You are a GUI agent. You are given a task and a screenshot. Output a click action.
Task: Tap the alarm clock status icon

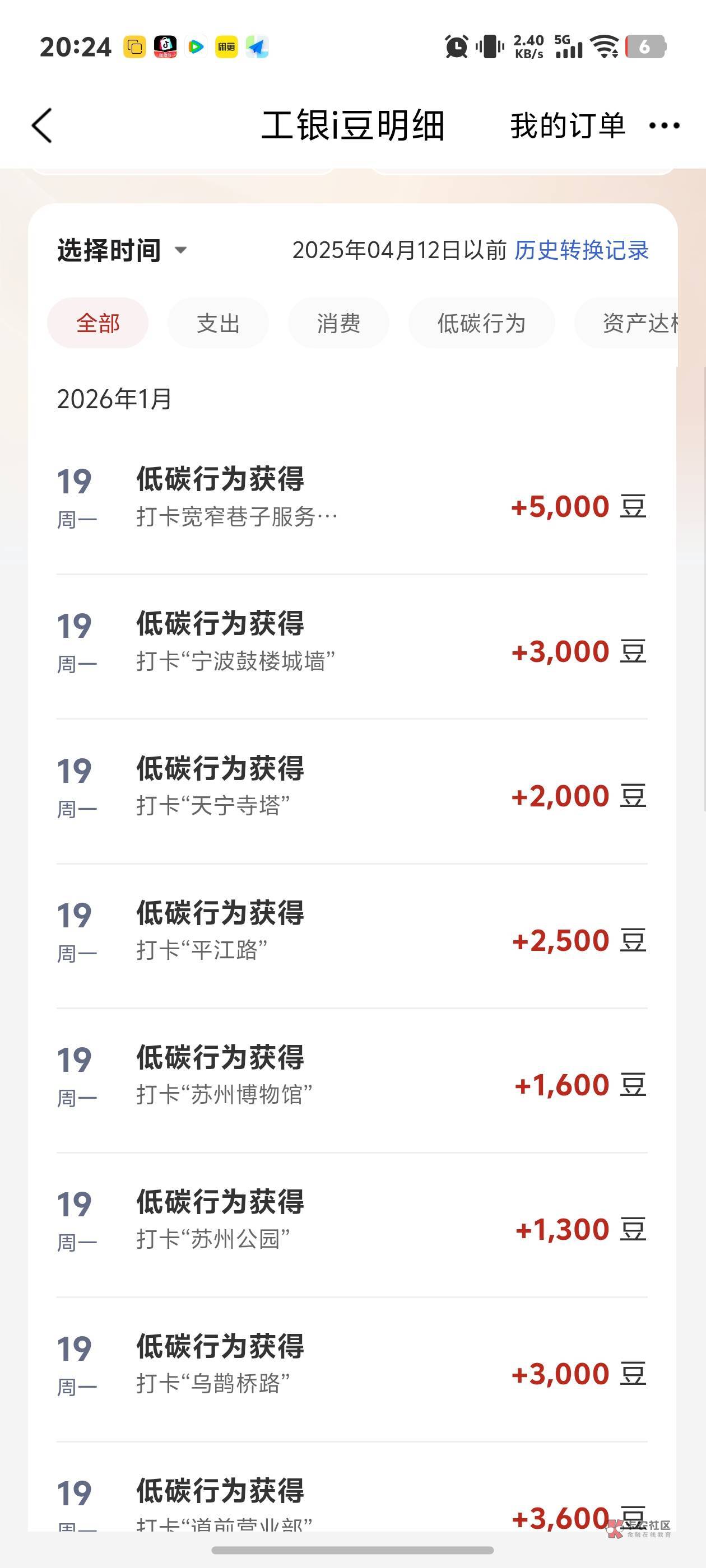(x=456, y=47)
